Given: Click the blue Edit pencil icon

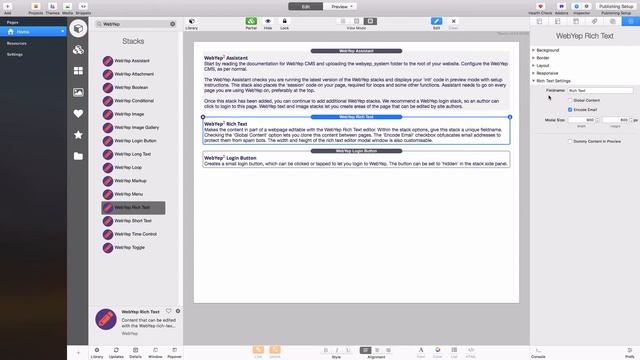Looking at the screenshot, I should pos(436,21).
